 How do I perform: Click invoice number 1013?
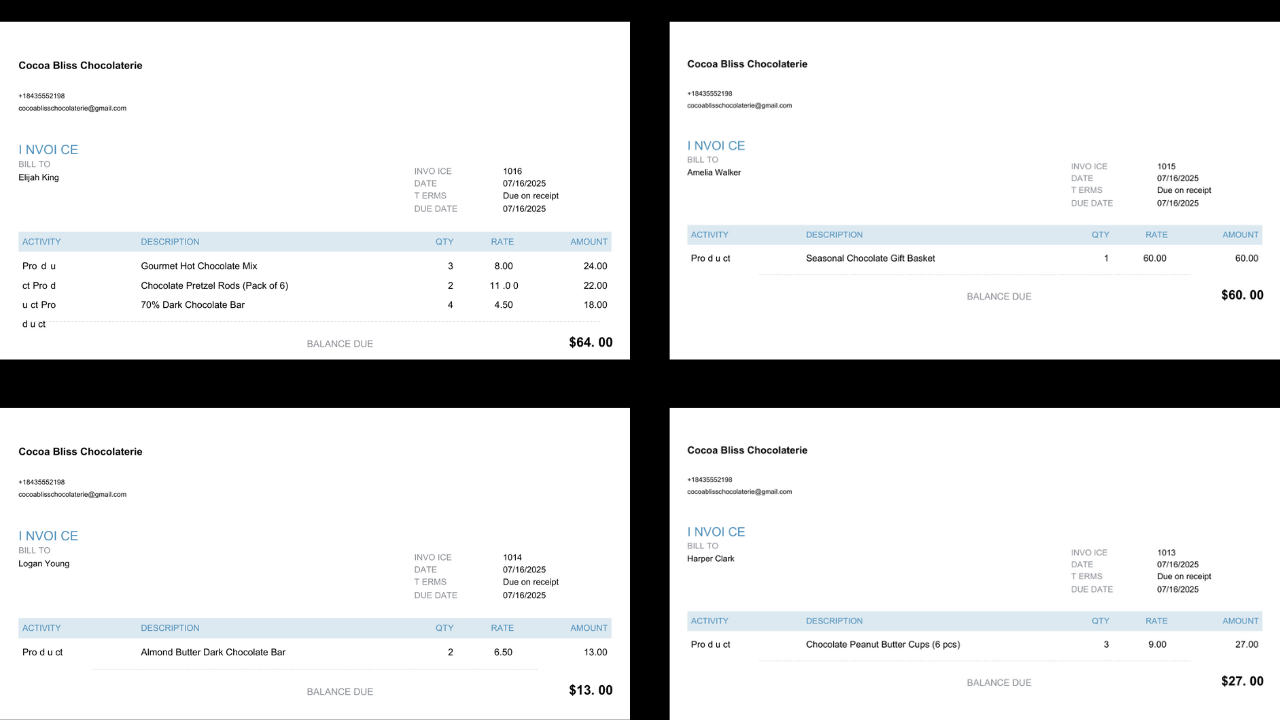1167,553
